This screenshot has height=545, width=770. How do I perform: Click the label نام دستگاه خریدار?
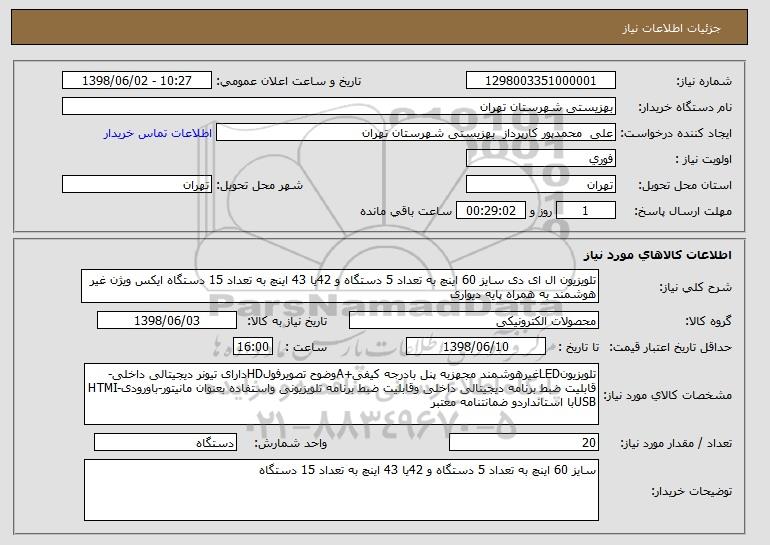pos(685,107)
